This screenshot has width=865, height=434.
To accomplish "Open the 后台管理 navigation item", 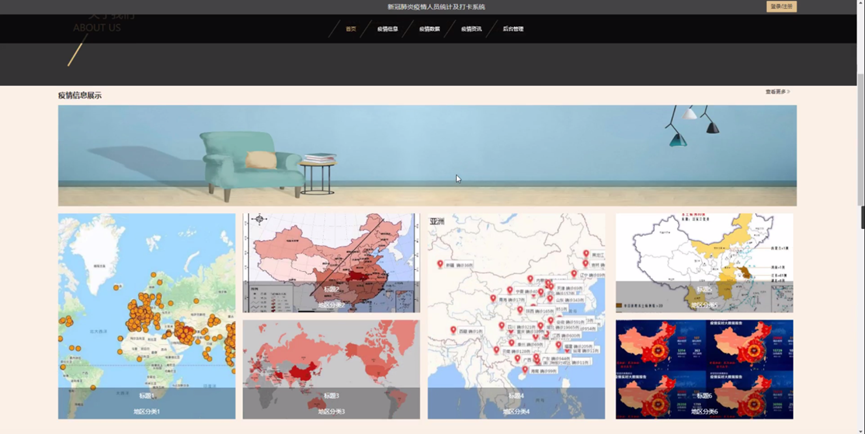I will pos(513,29).
